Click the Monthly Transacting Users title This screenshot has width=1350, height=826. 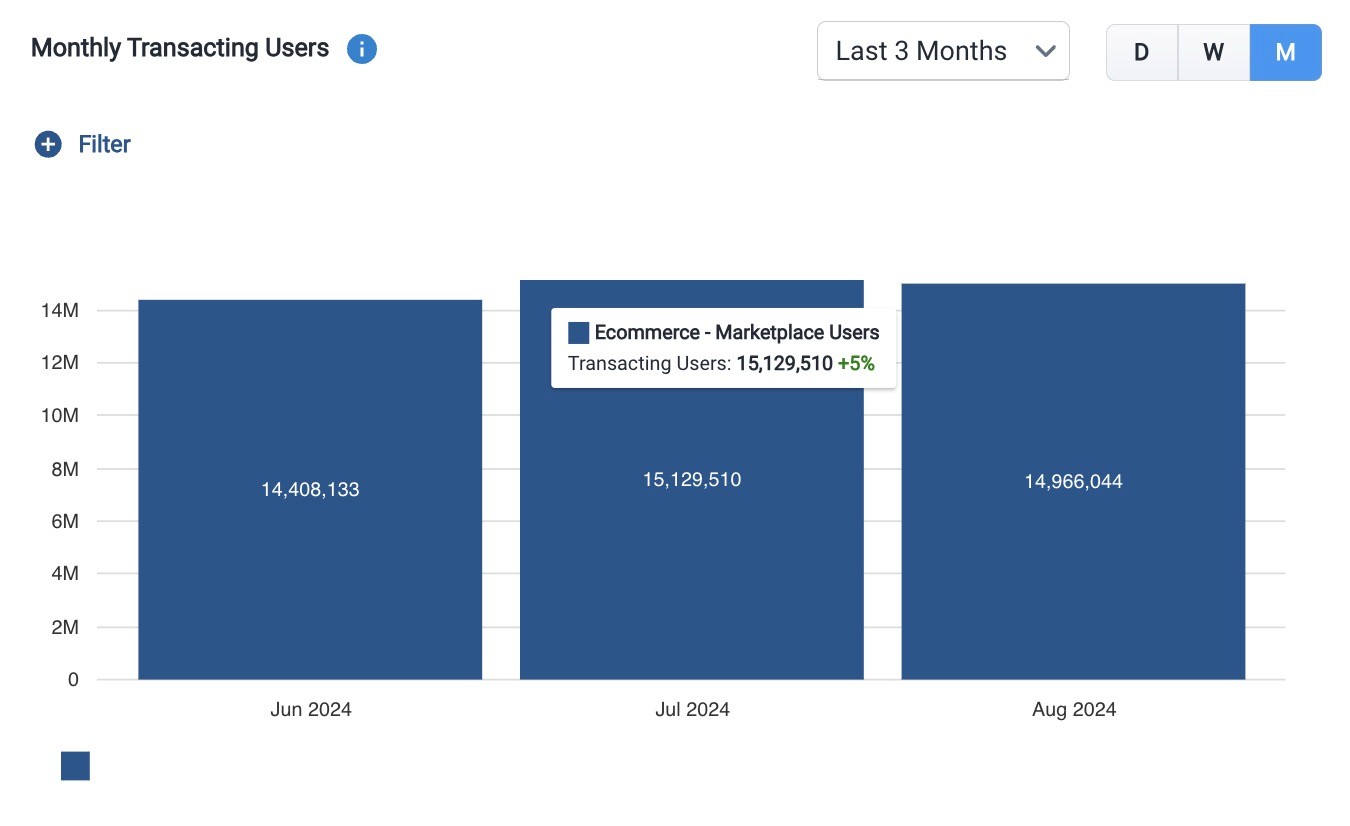coord(180,48)
